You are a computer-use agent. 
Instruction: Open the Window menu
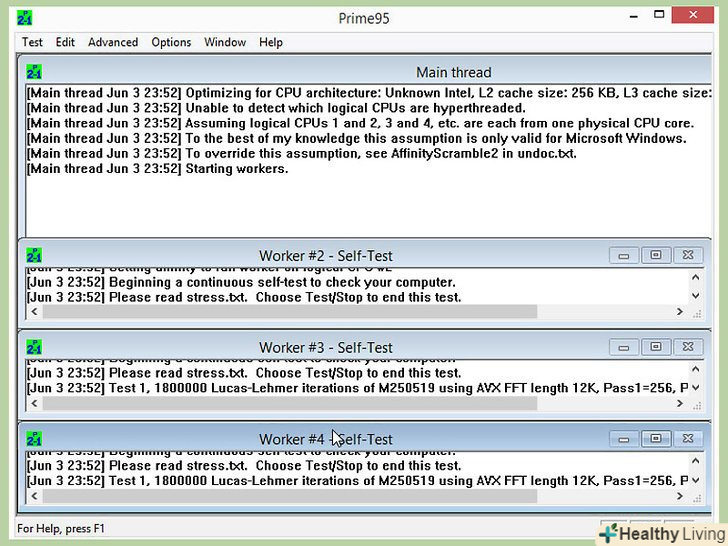(x=225, y=42)
